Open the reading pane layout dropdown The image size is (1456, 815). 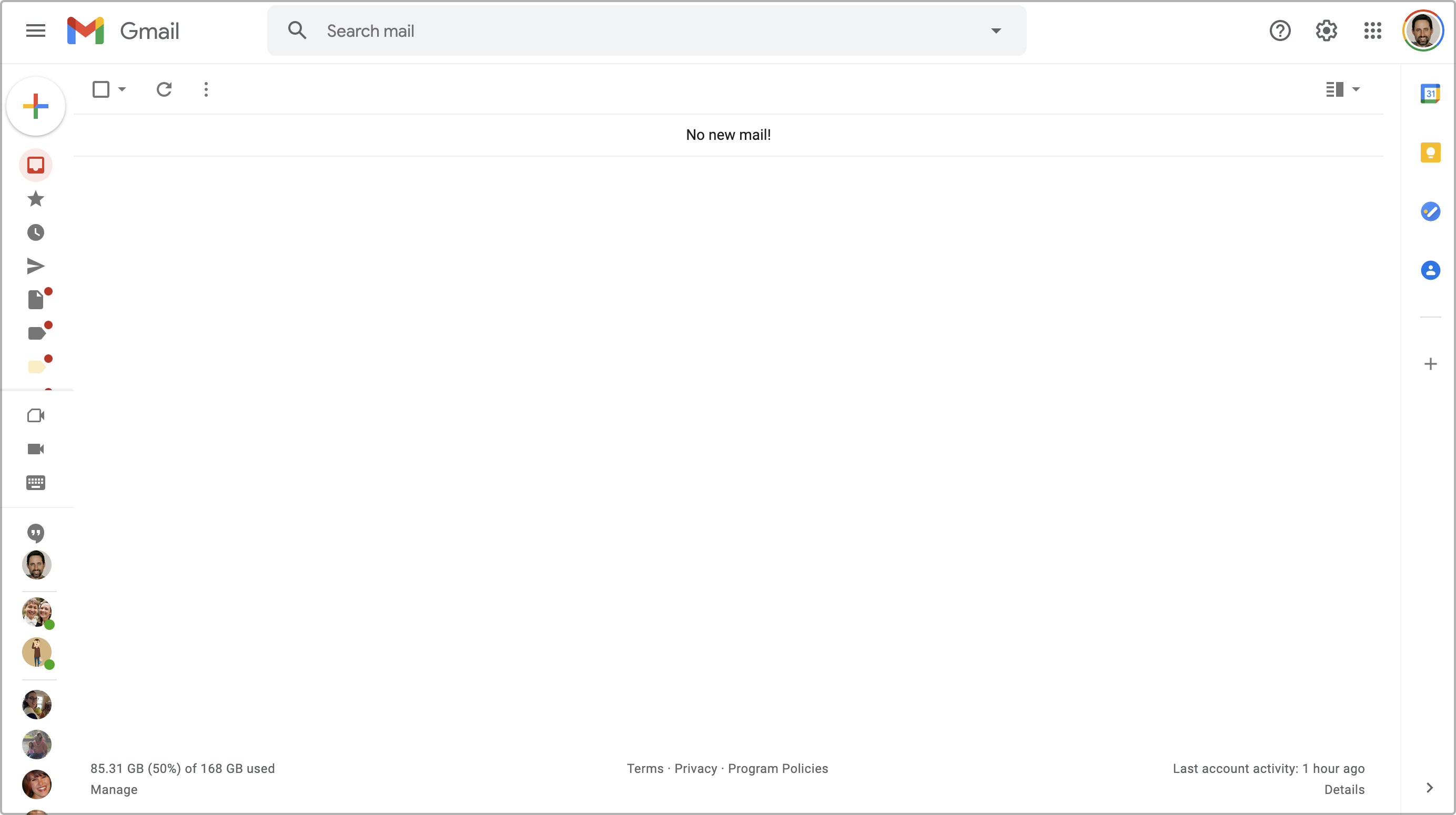pos(1342,89)
